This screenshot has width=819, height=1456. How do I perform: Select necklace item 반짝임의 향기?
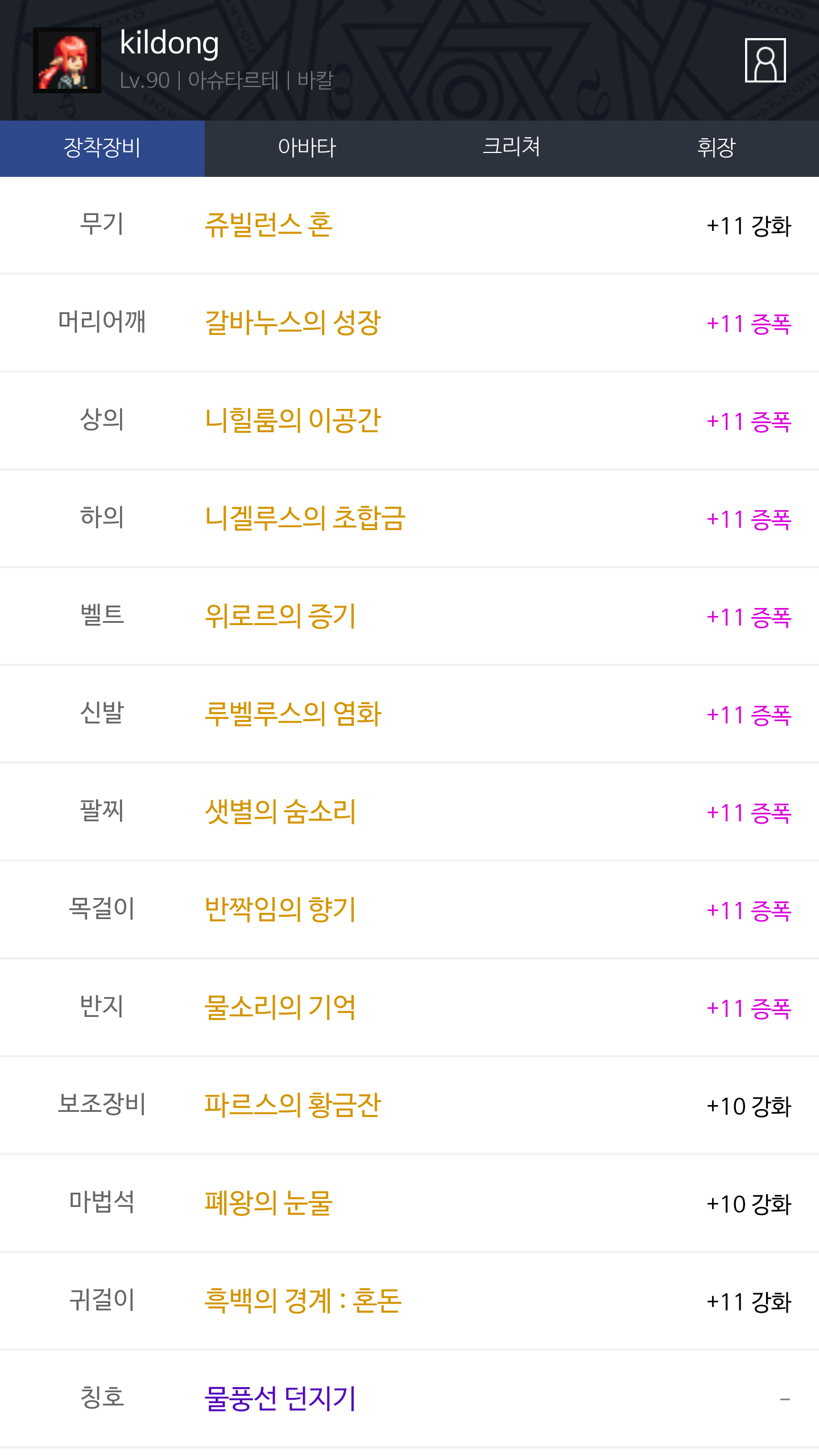(280, 910)
